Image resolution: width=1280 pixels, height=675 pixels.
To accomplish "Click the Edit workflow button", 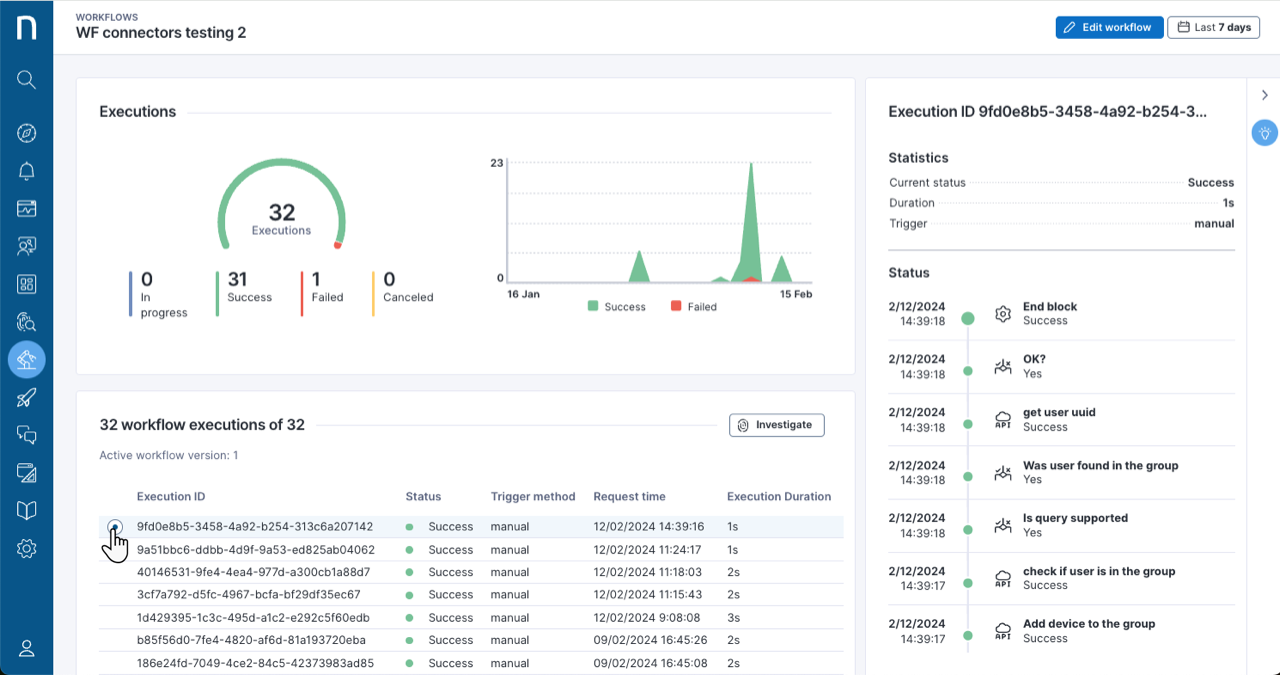I will tap(1109, 27).
